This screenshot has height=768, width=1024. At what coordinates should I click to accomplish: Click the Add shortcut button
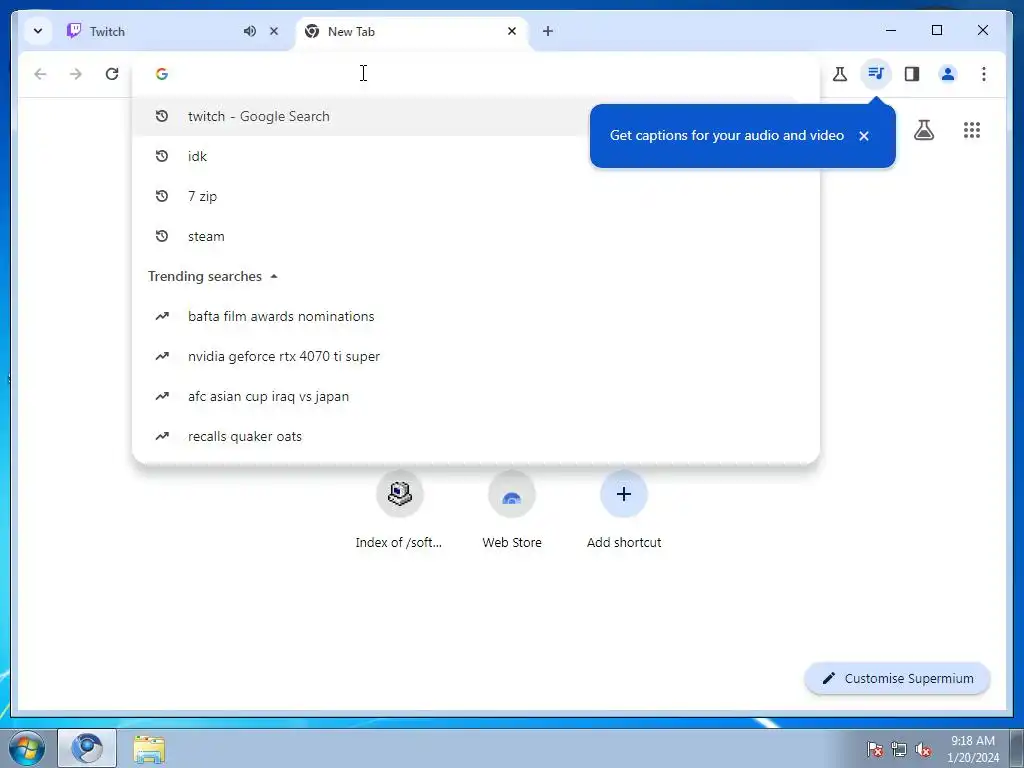624,512
